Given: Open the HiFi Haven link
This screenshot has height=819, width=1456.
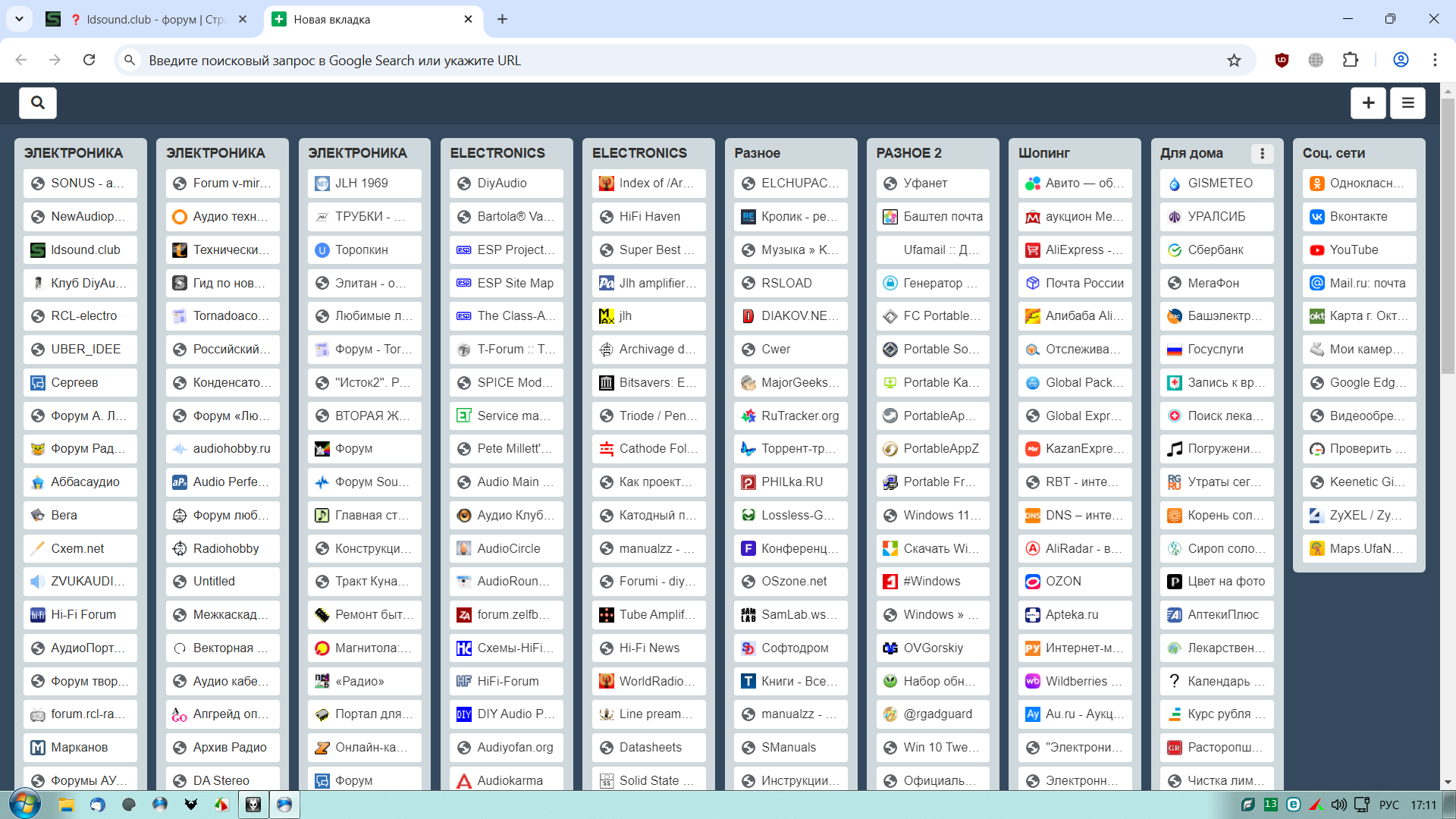Looking at the screenshot, I should 648,217.
